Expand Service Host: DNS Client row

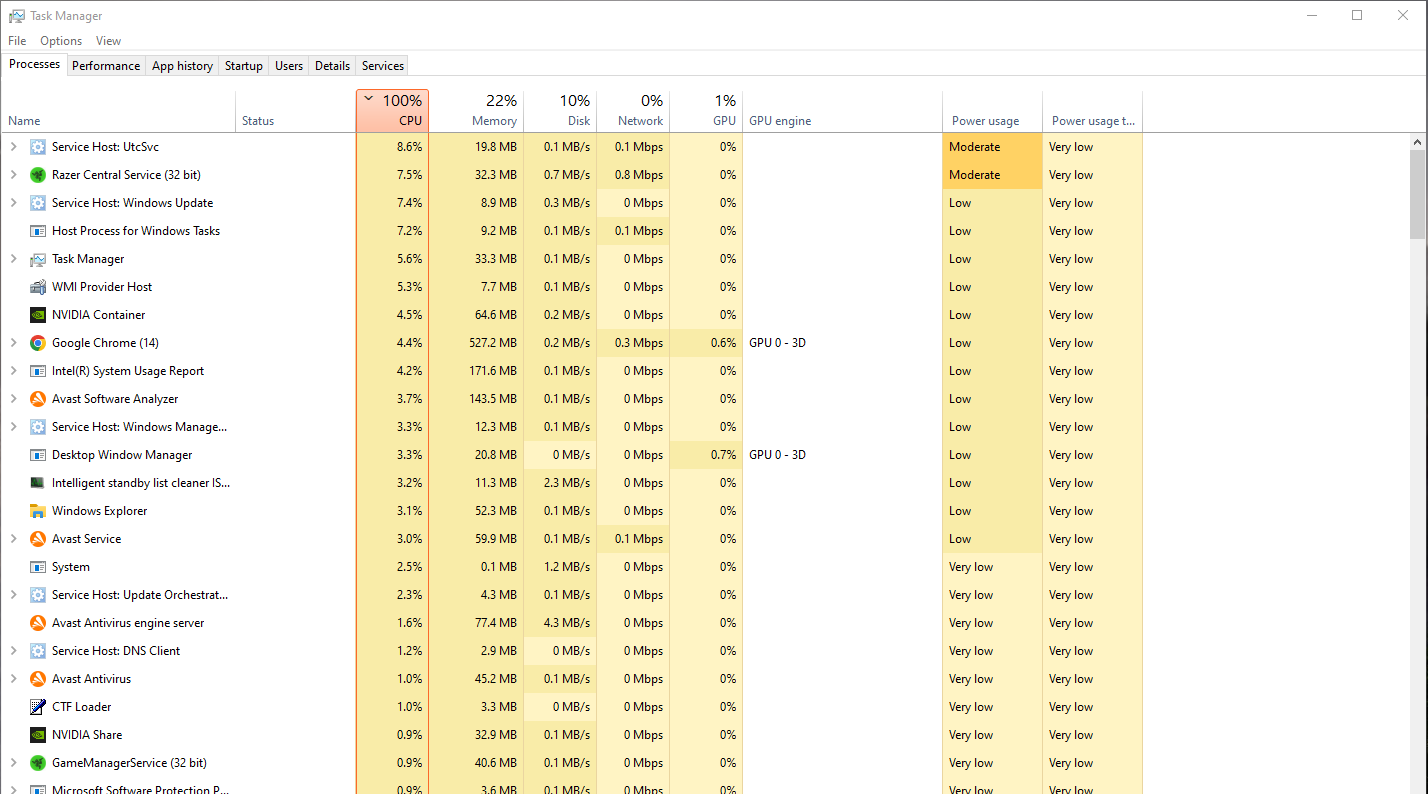pos(13,651)
